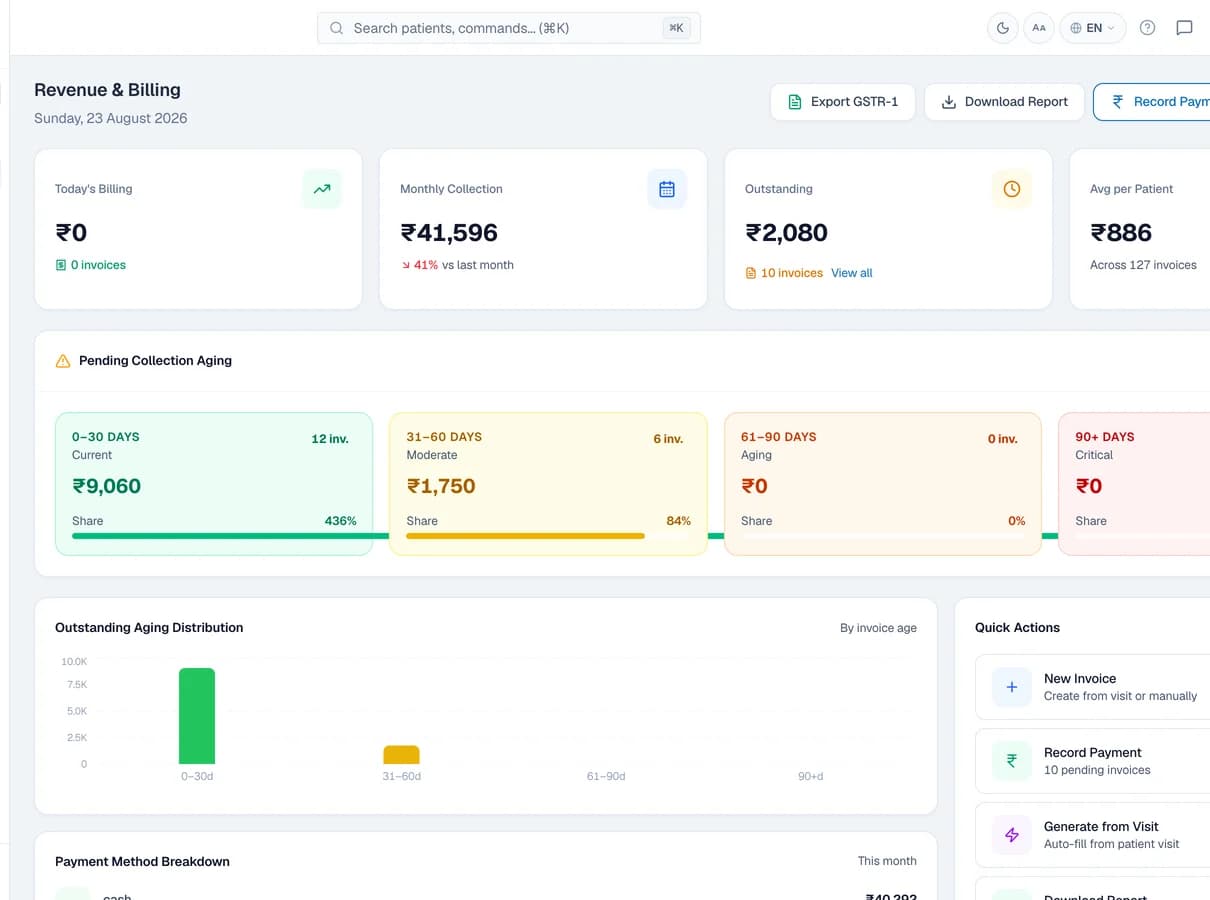This screenshot has height=900, width=1210.
Task: Select the 90+ DAYS Critical card
Action: point(1134,484)
